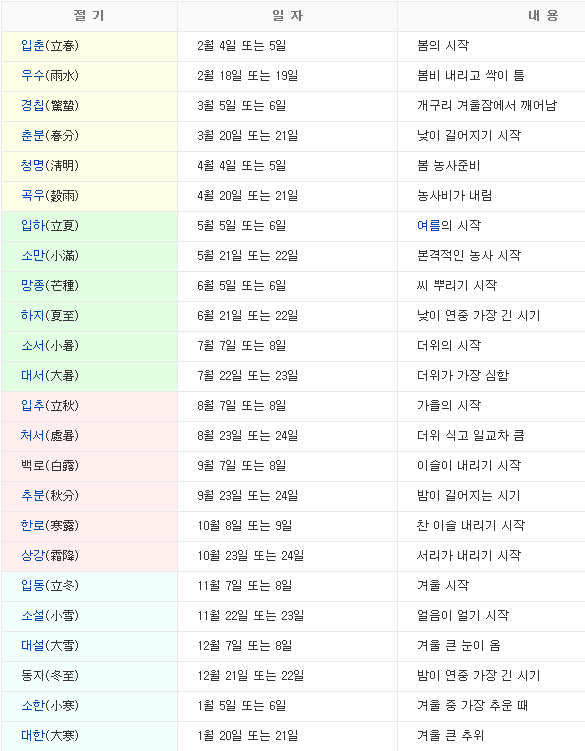
Task: Click the 한로(寒露) link
Action: click(x=33, y=526)
